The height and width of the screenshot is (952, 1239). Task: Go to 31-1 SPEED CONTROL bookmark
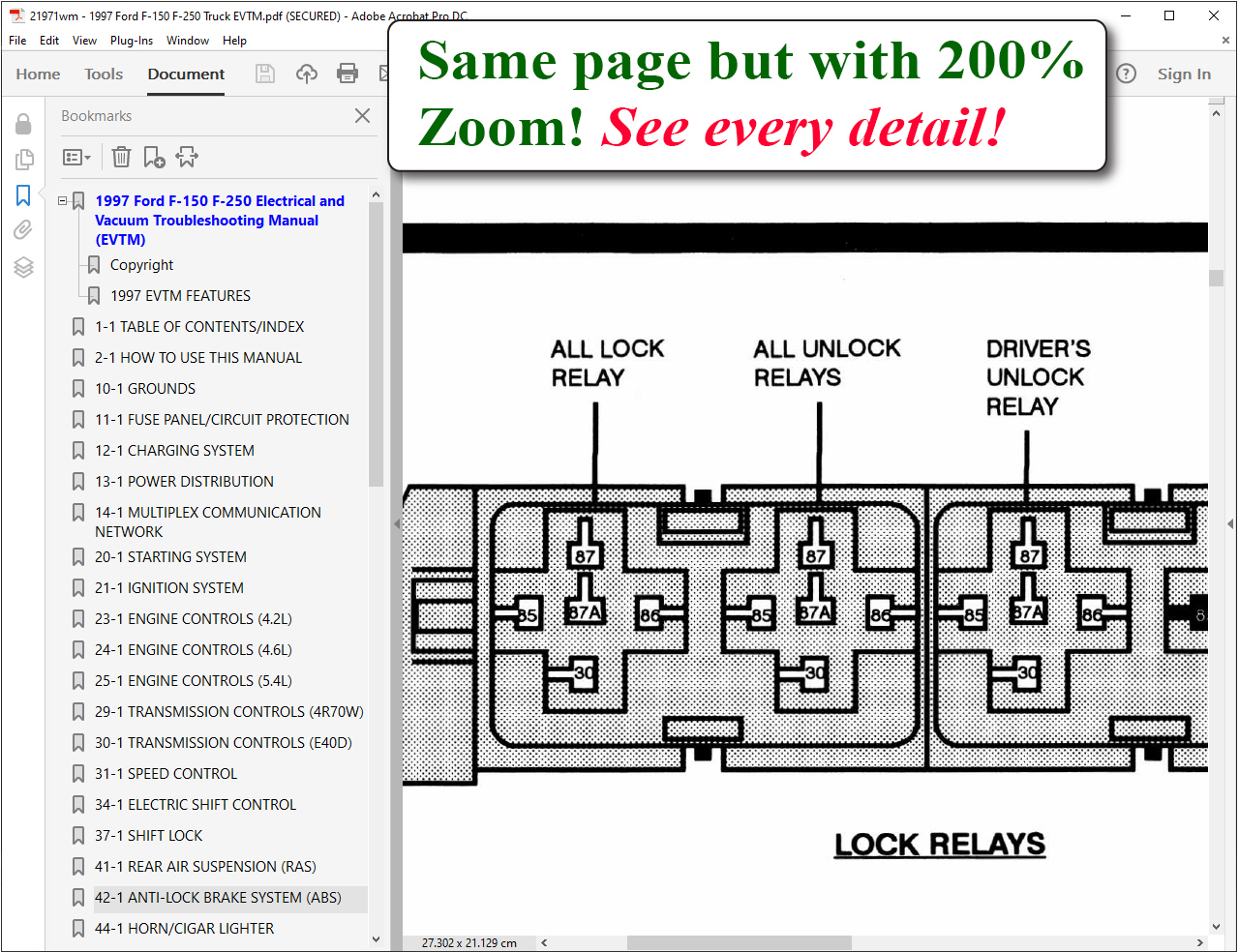[166, 774]
